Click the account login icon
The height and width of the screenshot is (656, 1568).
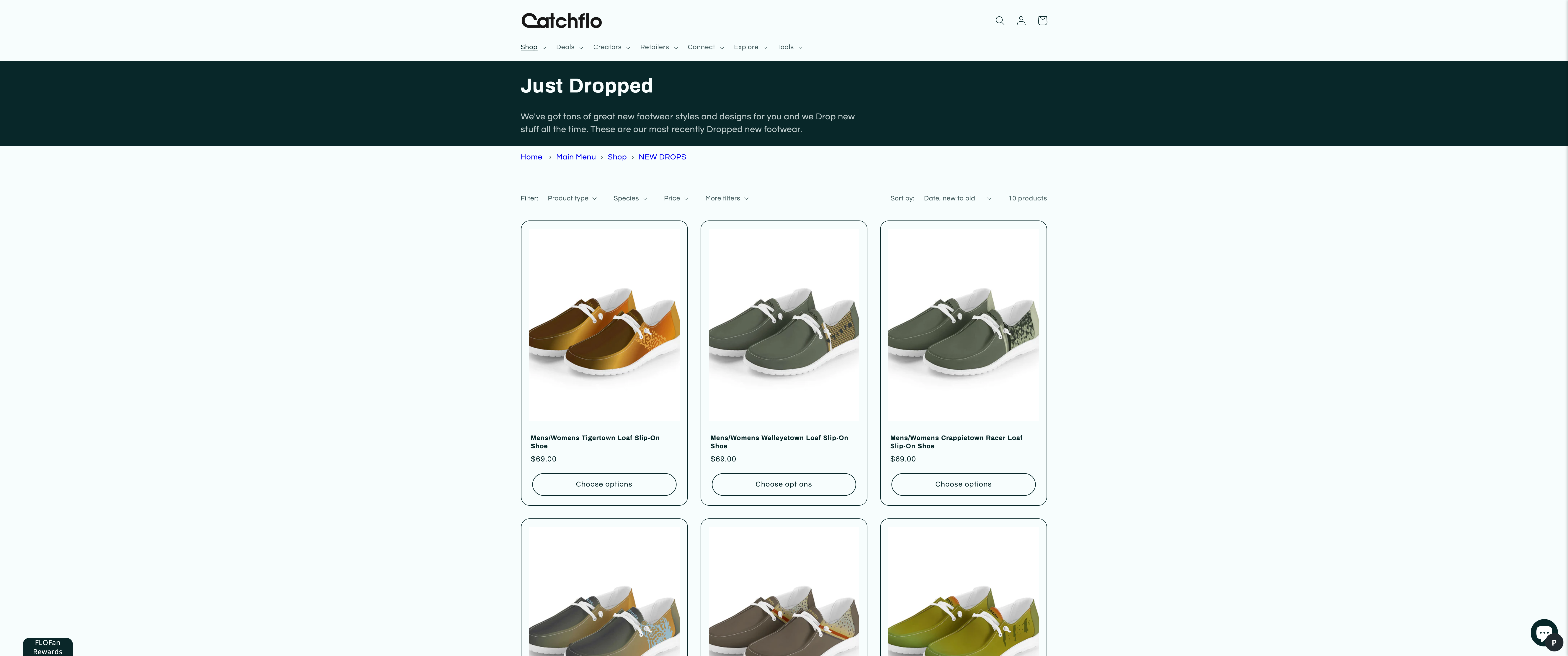pyautogui.click(x=1021, y=21)
